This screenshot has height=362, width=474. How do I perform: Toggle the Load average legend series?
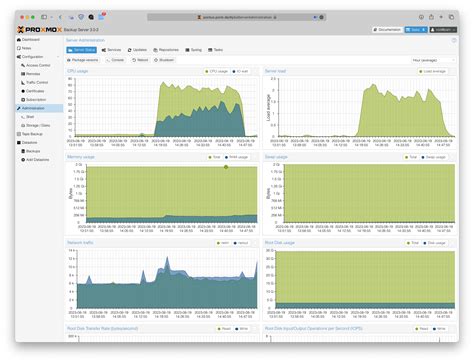pos(432,71)
